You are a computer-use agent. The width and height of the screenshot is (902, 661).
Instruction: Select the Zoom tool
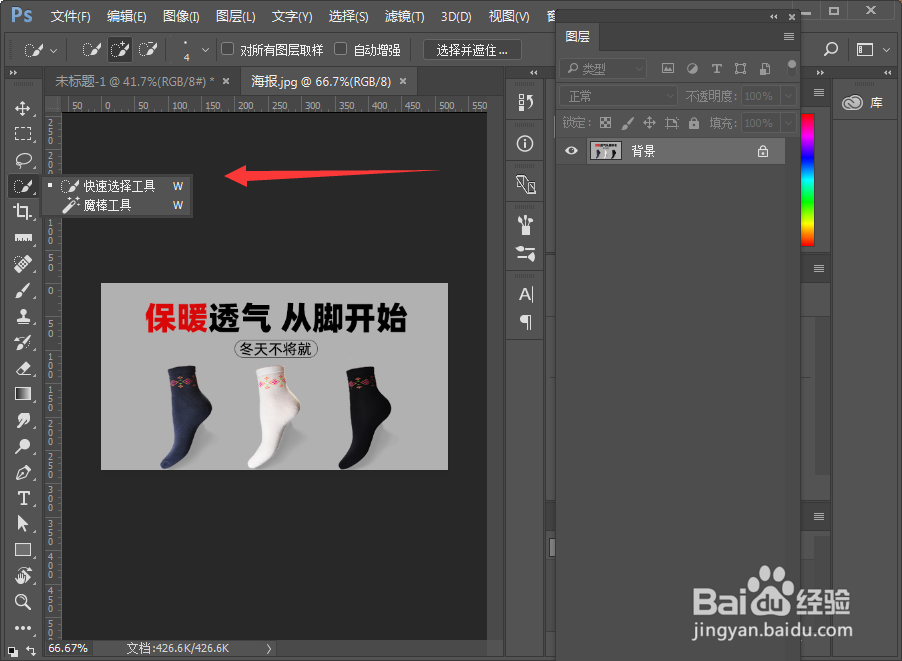(x=23, y=602)
